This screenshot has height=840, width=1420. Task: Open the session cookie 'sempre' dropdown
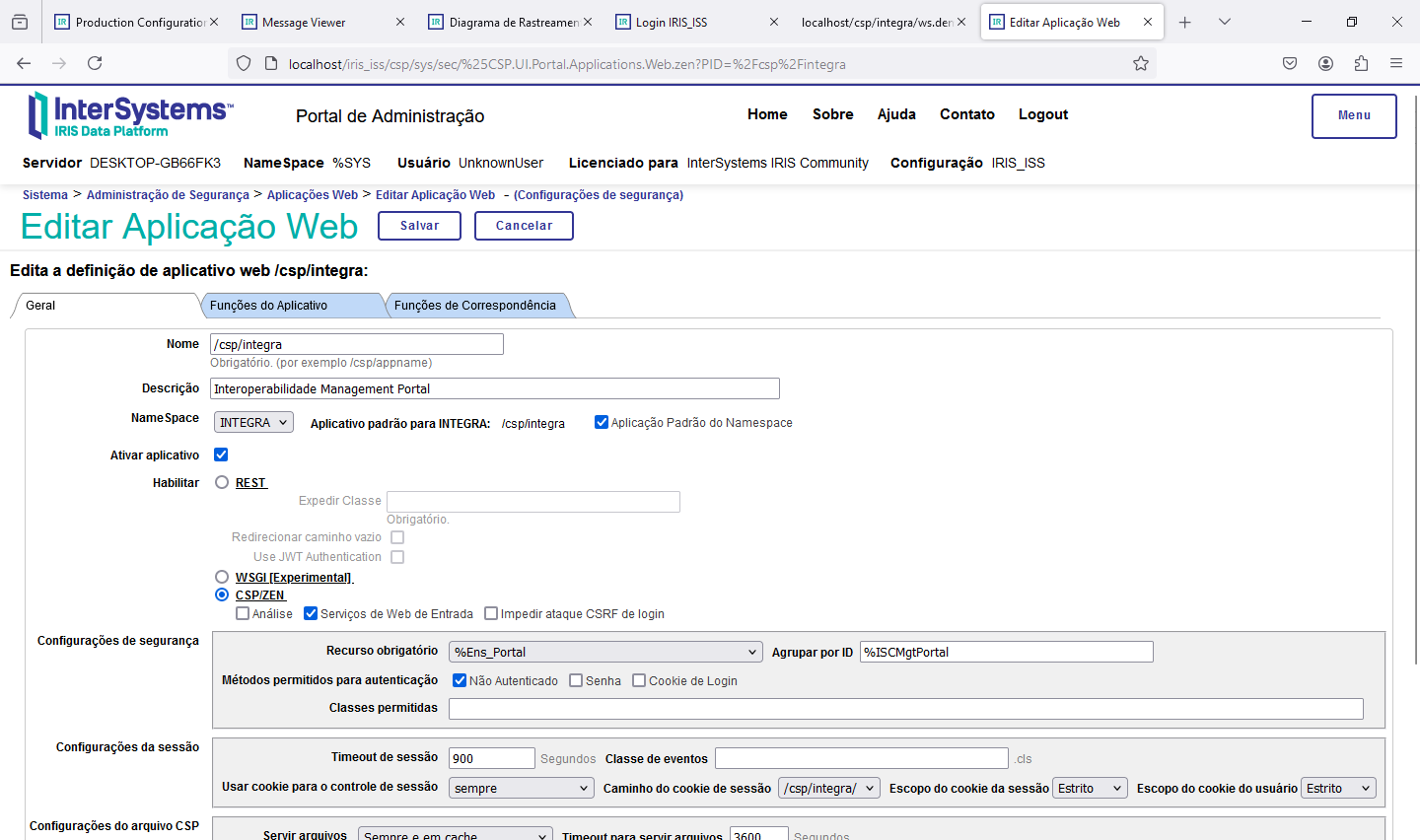(521, 788)
